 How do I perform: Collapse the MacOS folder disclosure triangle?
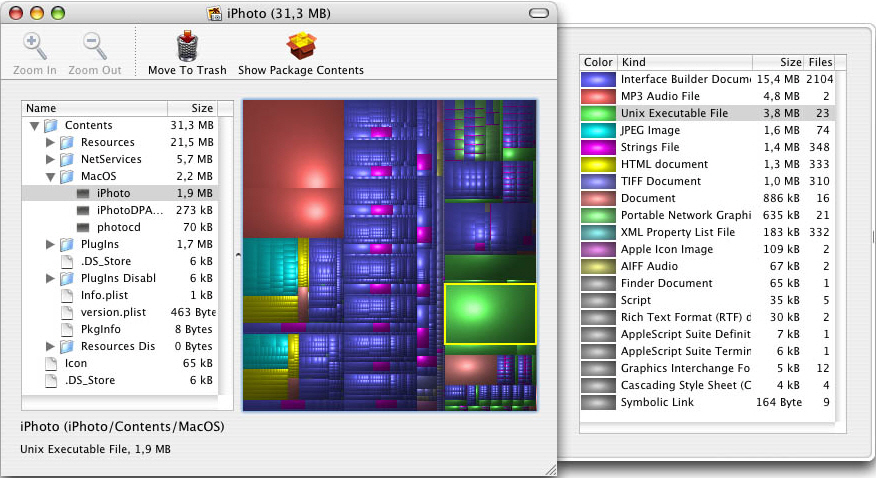point(50,176)
